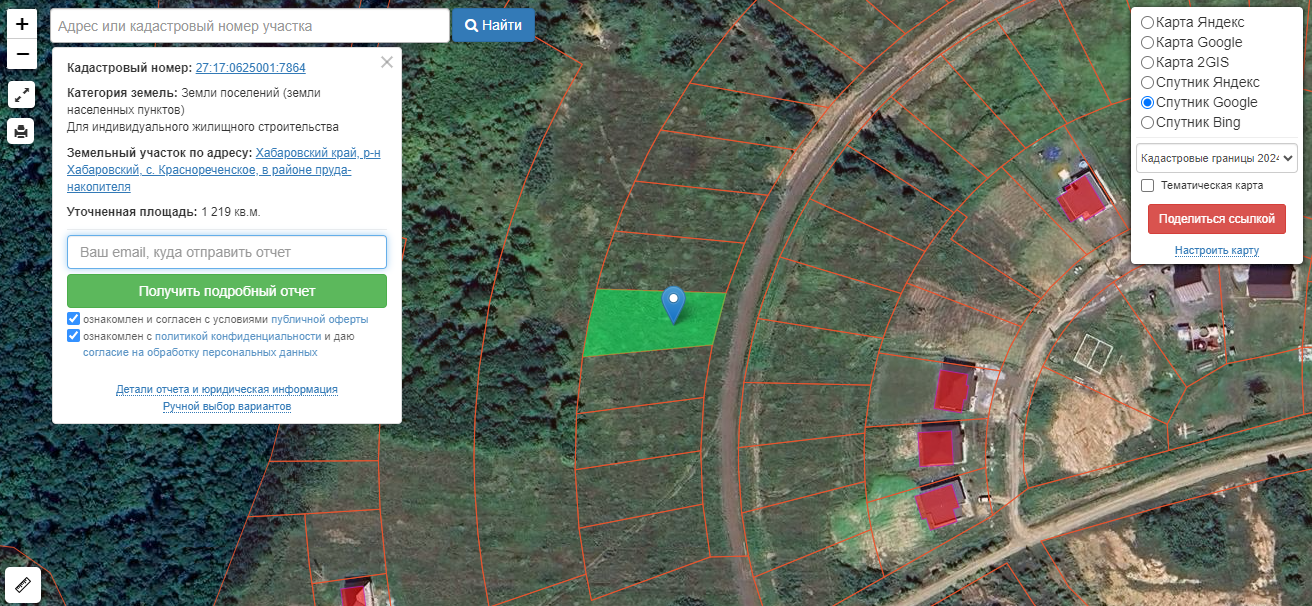Click the Найти search button
This screenshot has height=606, width=1312.
493,25
